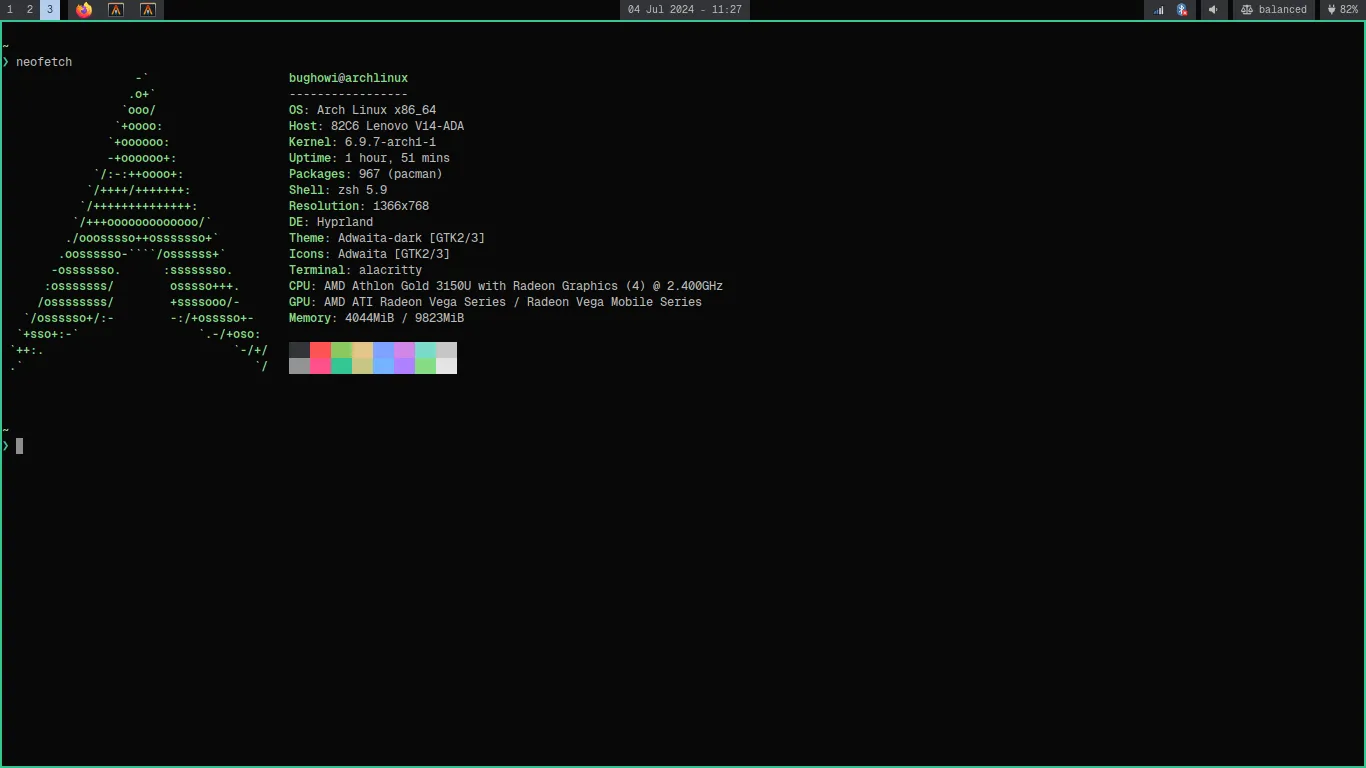Click the scales icon next to balanced
Screen dimensions: 1366x768
[1246, 10]
